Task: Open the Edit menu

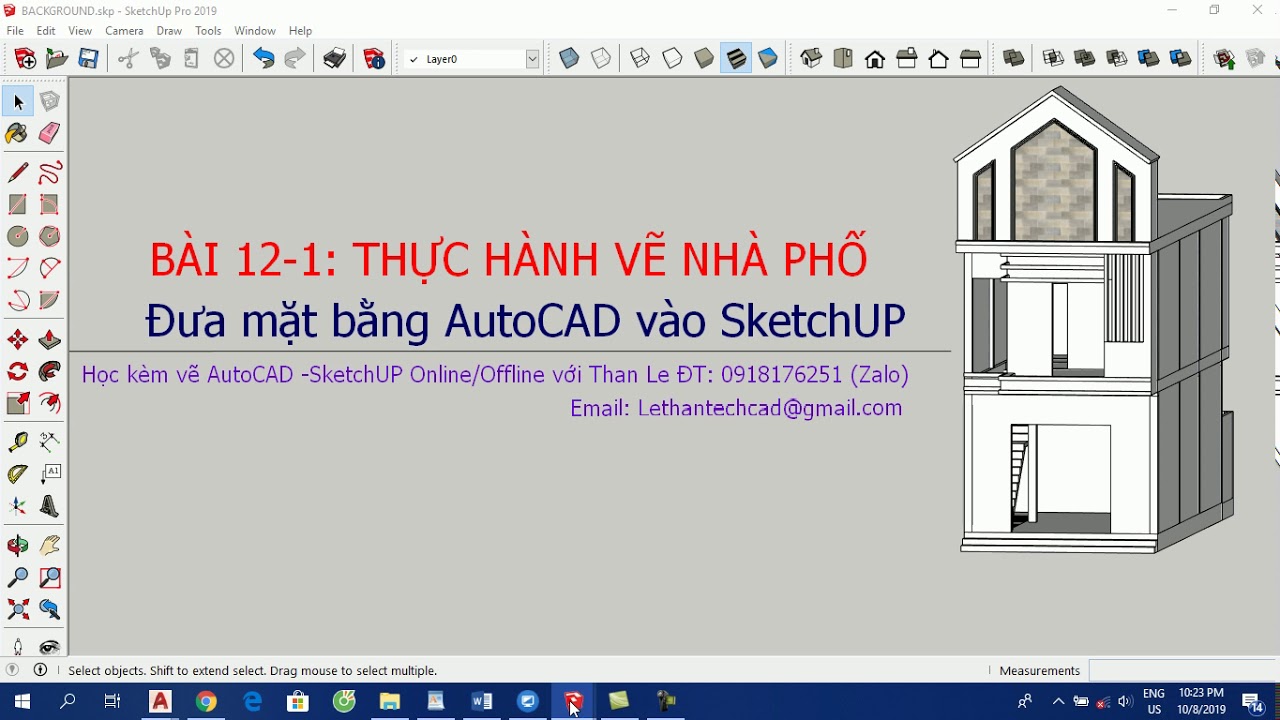Action: pyautogui.click(x=46, y=31)
